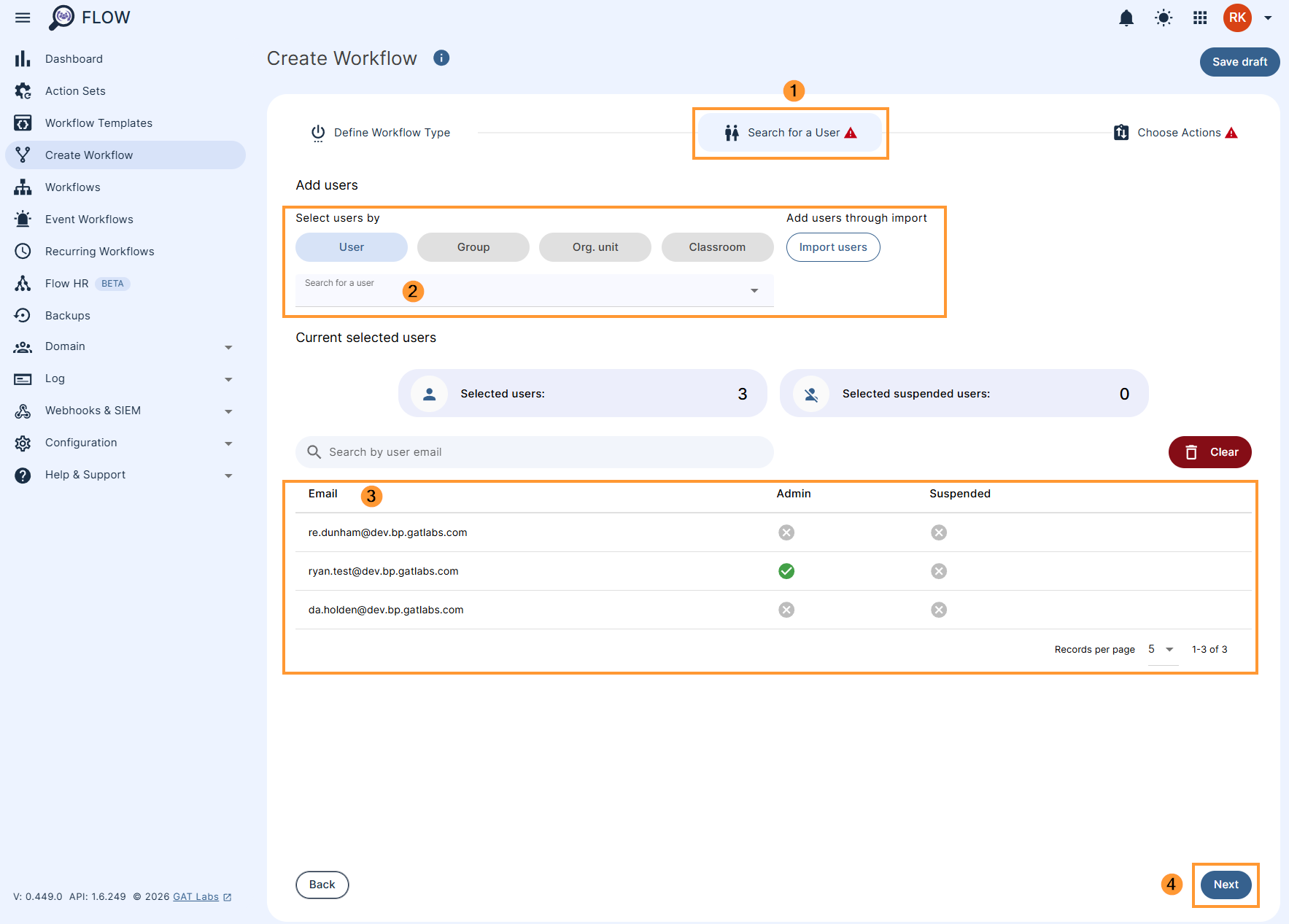Open Search for a user dropdown

point(534,290)
